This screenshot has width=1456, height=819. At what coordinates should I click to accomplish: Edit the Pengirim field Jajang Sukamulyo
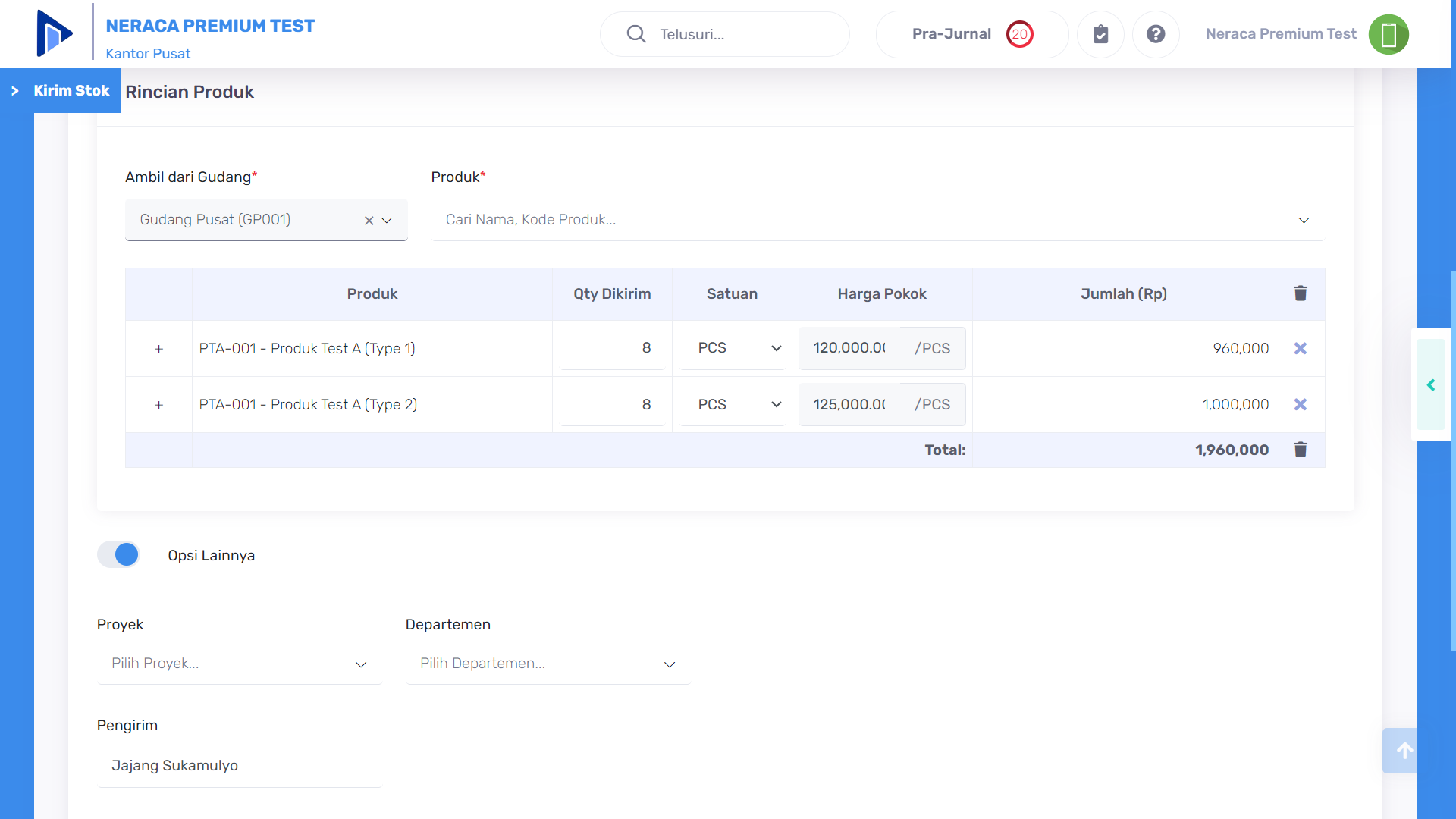tap(239, 766)
